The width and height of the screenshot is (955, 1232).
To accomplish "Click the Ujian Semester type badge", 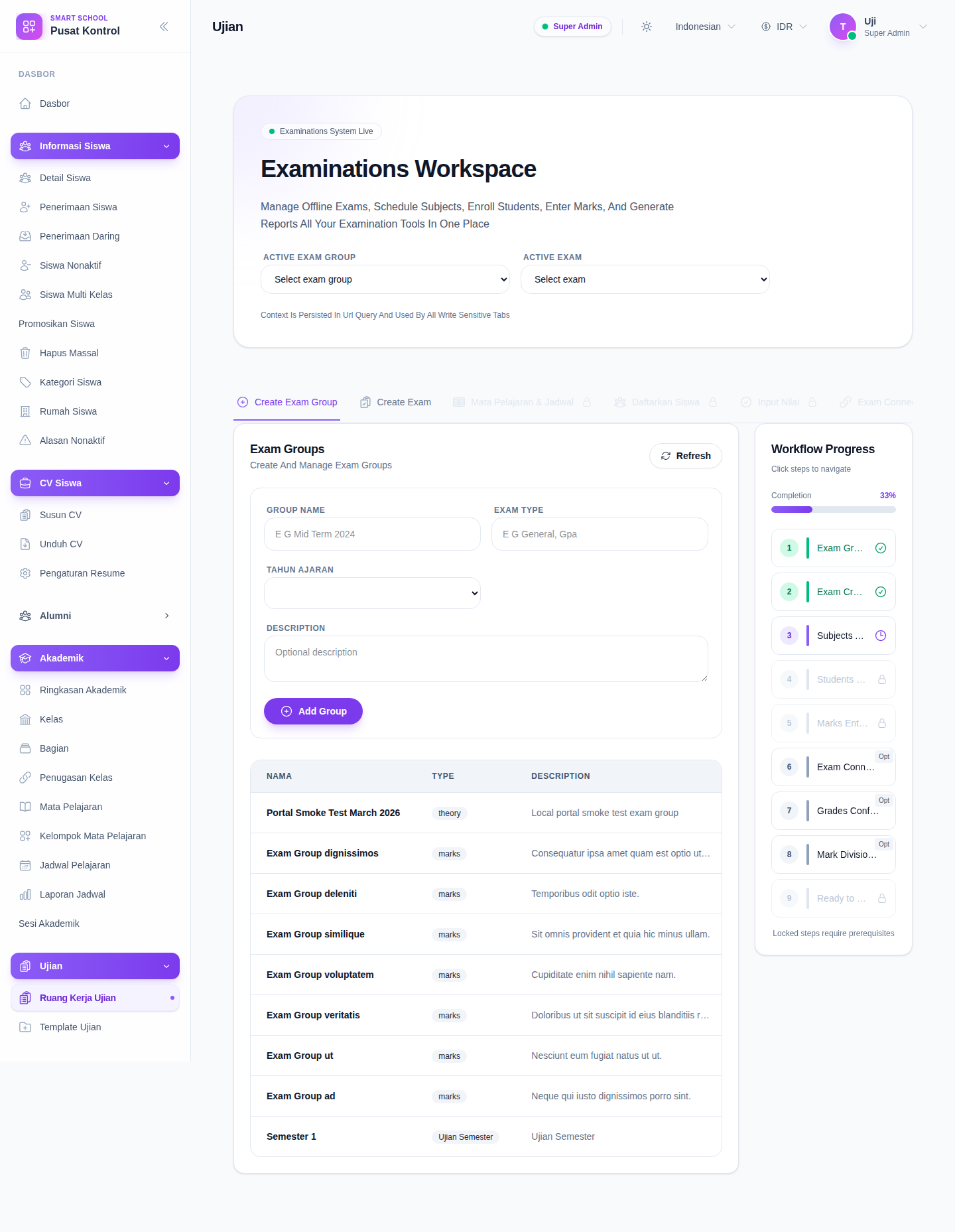I will tap(466, 1137).
